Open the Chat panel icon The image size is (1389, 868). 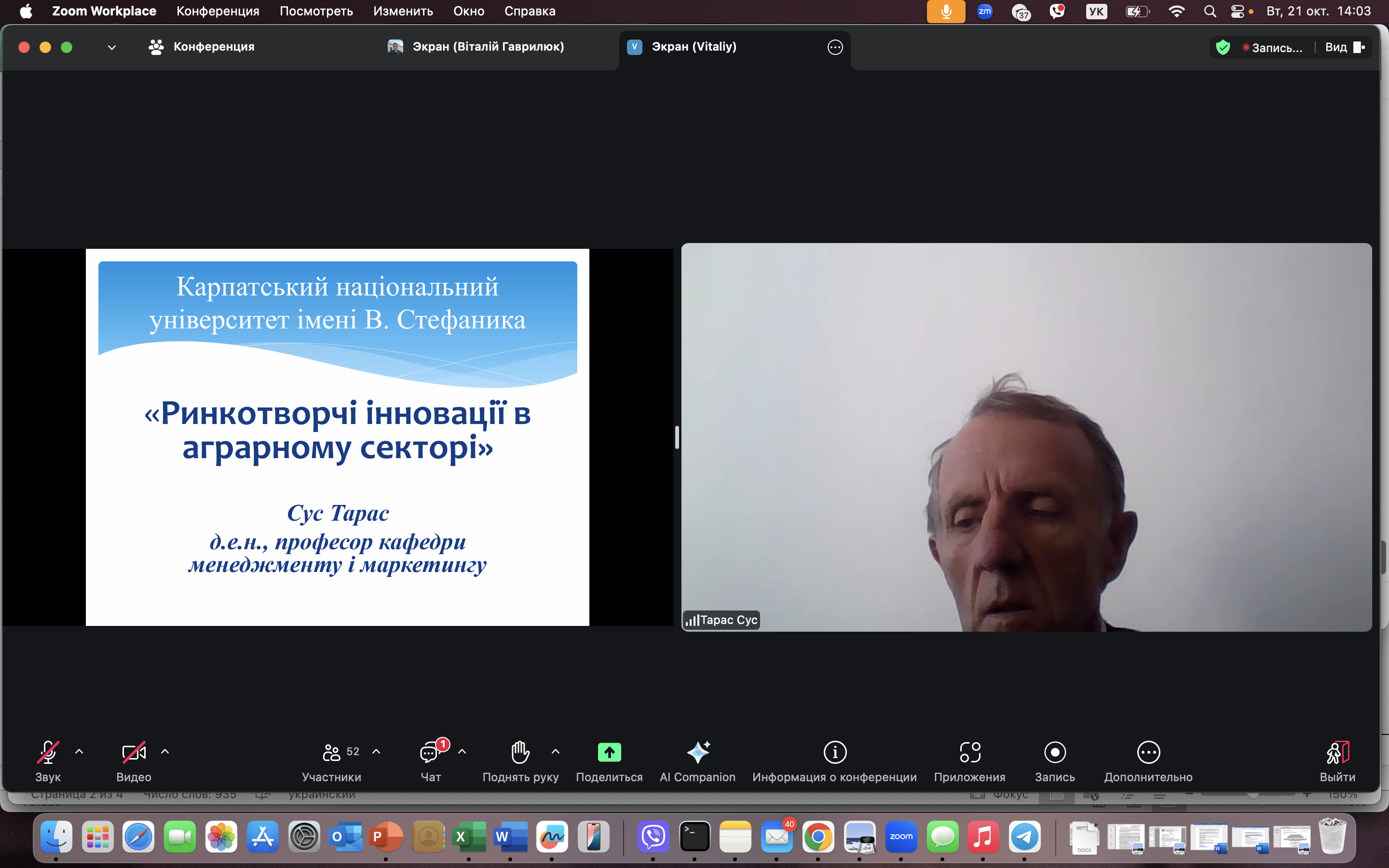[430, 752]
